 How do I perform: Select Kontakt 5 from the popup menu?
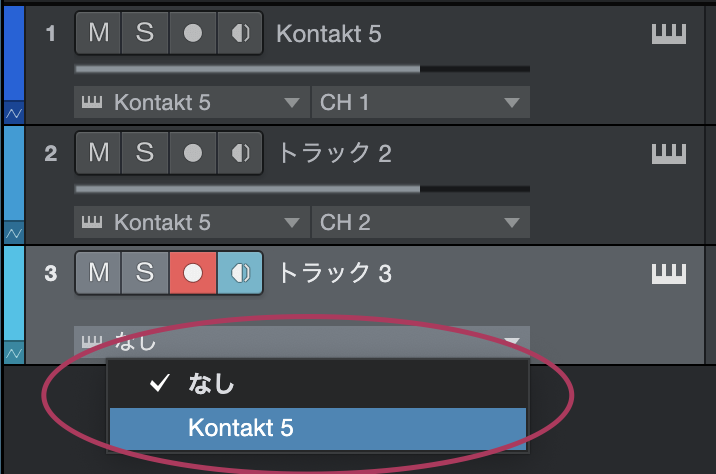(x=317, y=428)
